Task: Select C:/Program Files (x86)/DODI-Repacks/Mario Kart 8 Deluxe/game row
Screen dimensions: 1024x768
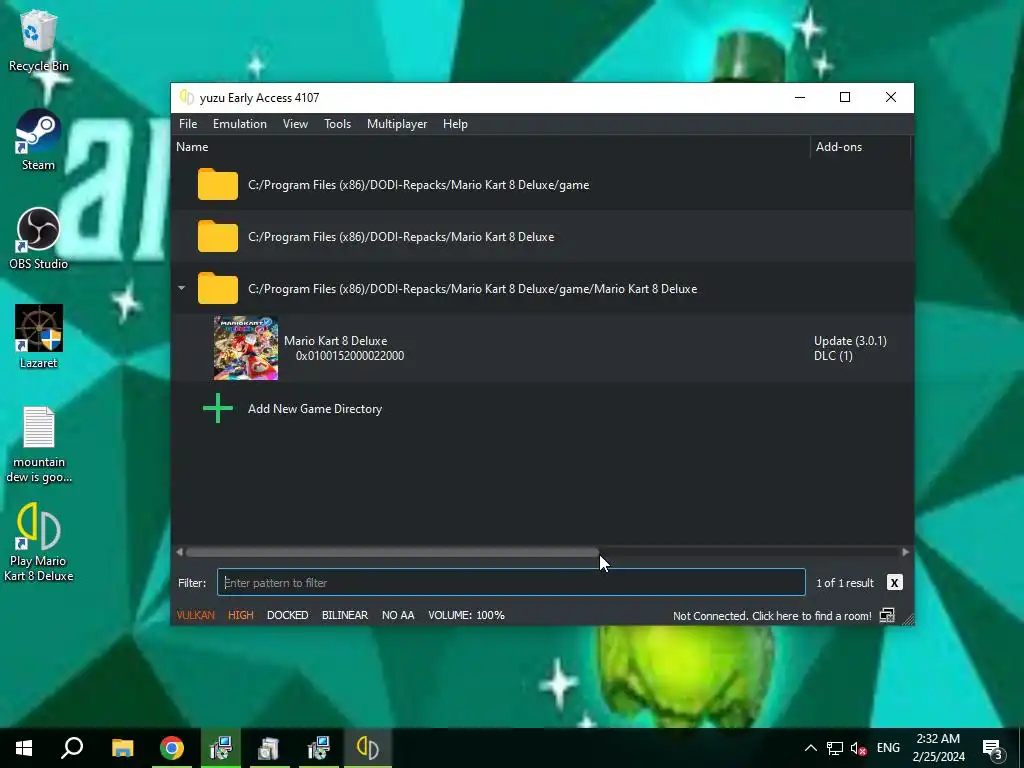Action: pos(542,184)
